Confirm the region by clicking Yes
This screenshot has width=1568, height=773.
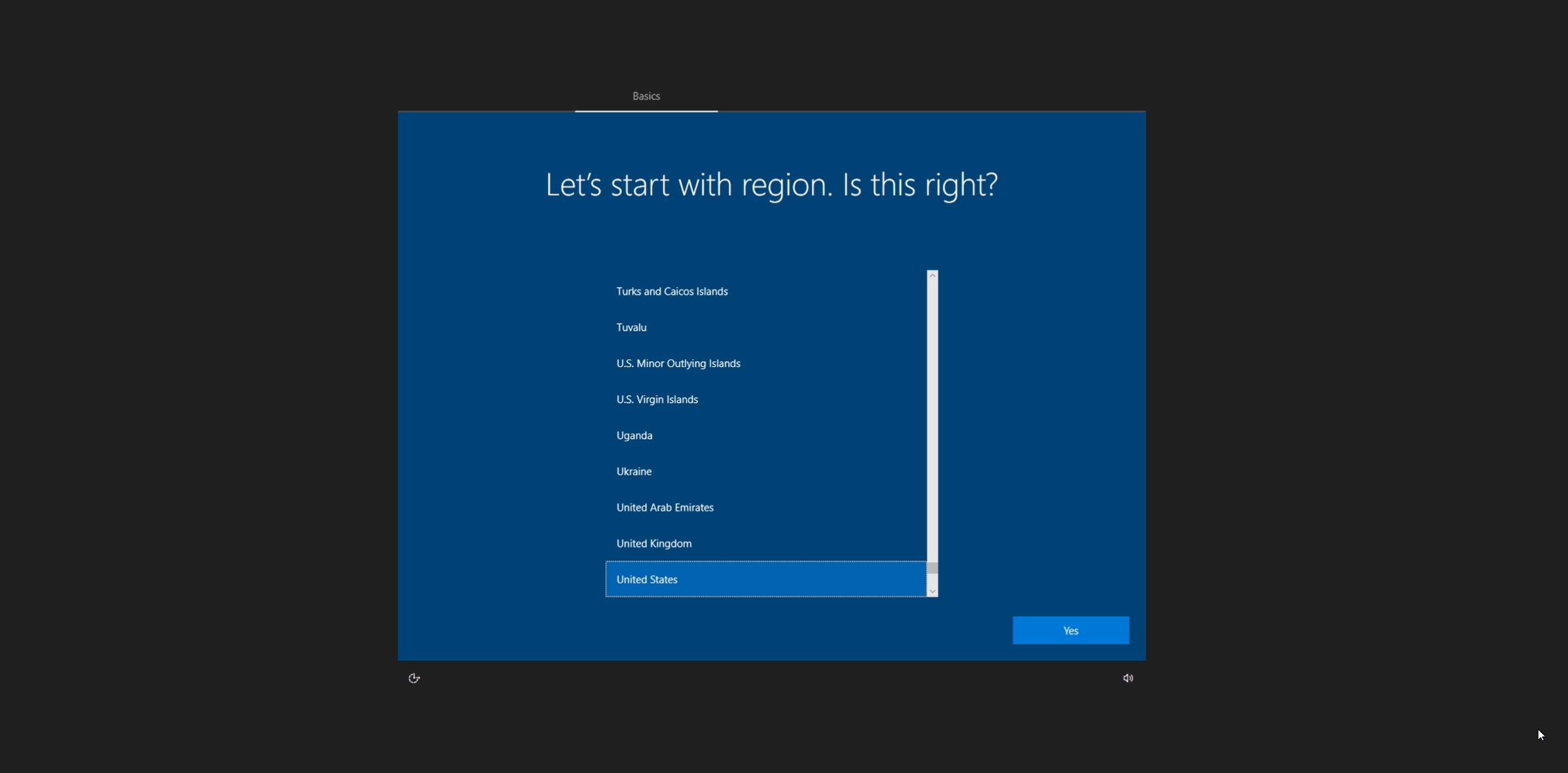click(x=1071, y=630)
